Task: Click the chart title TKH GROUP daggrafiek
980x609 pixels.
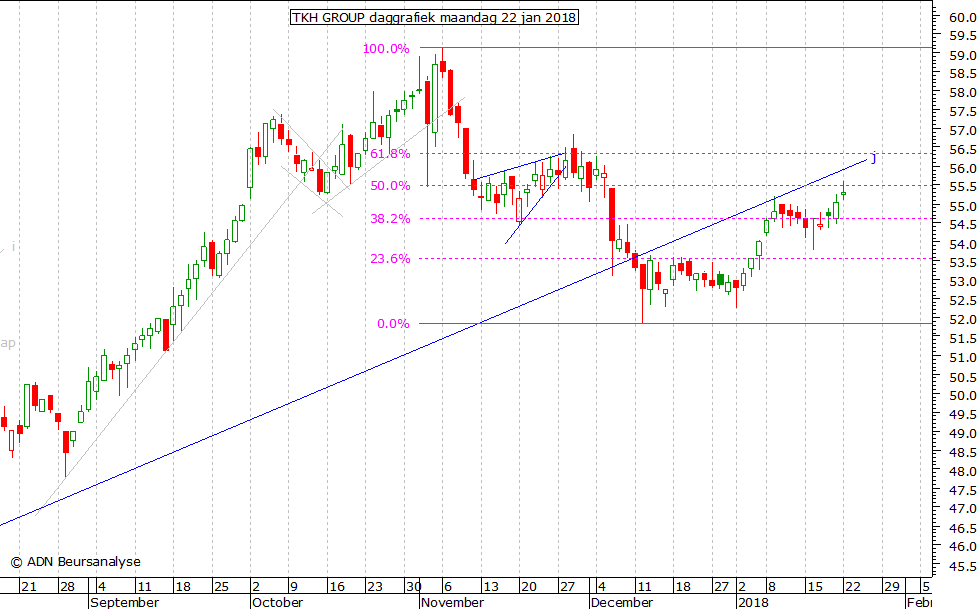Action: pyautogui.click(x=434, y=18)
